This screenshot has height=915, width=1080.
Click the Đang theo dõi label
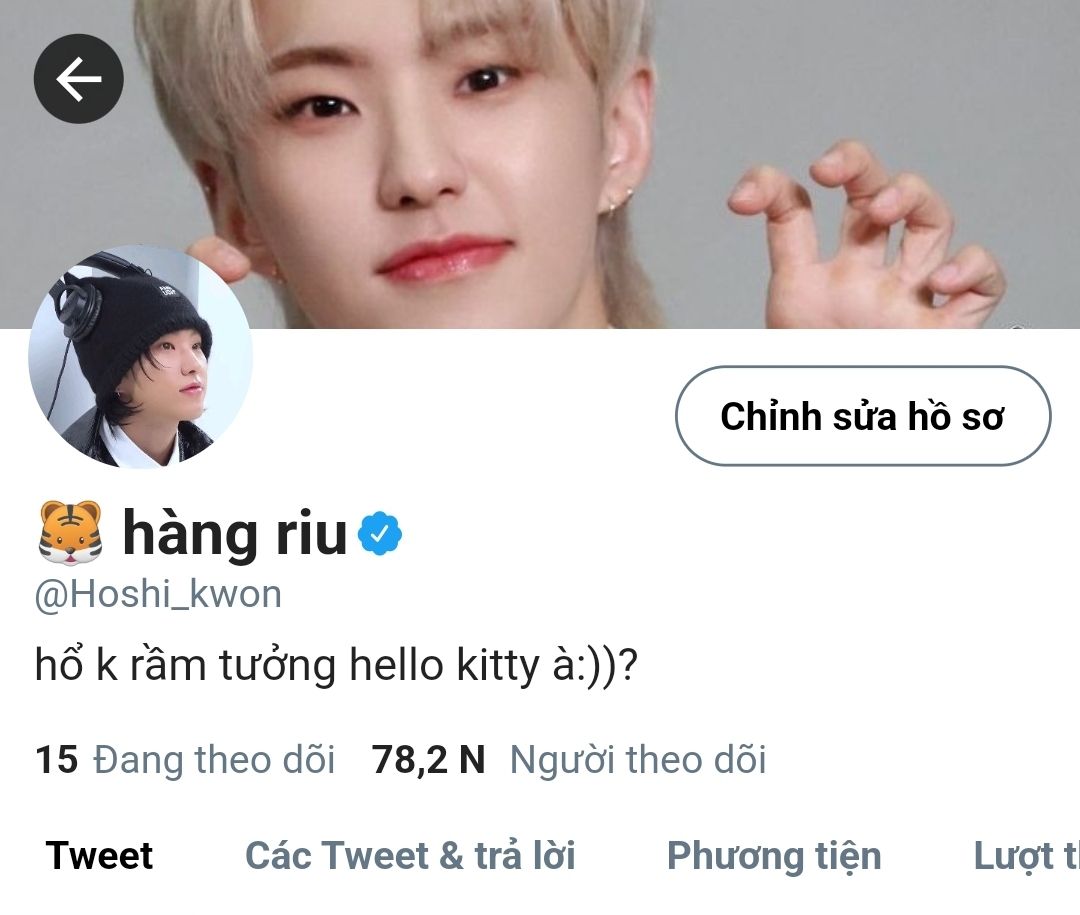(x=214, y=759)
